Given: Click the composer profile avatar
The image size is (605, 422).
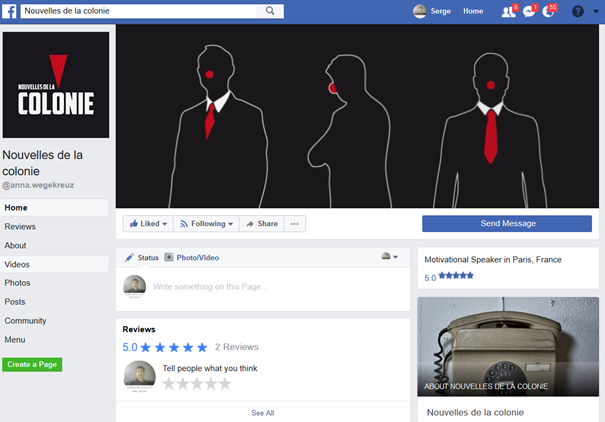Looking at the screenshot, I should 135,287.
